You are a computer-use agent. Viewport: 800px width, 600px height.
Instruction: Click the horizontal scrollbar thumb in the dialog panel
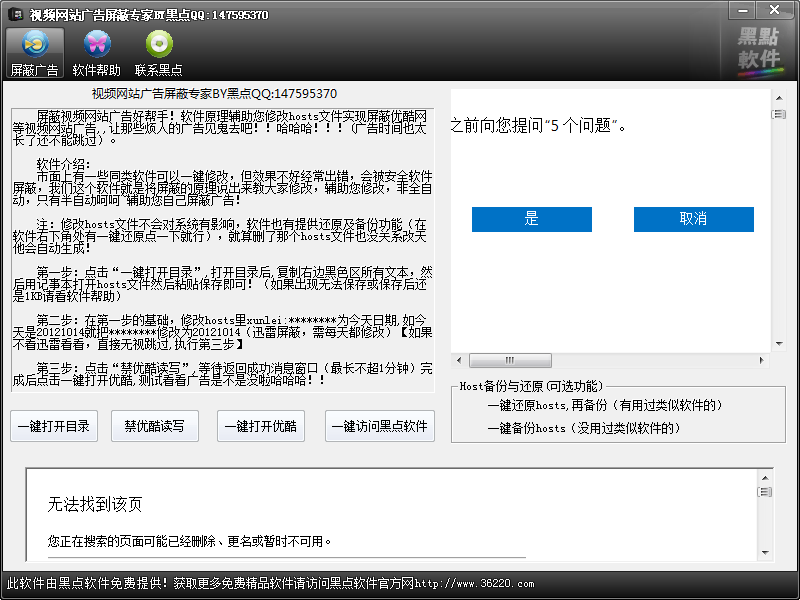(510, 360)
